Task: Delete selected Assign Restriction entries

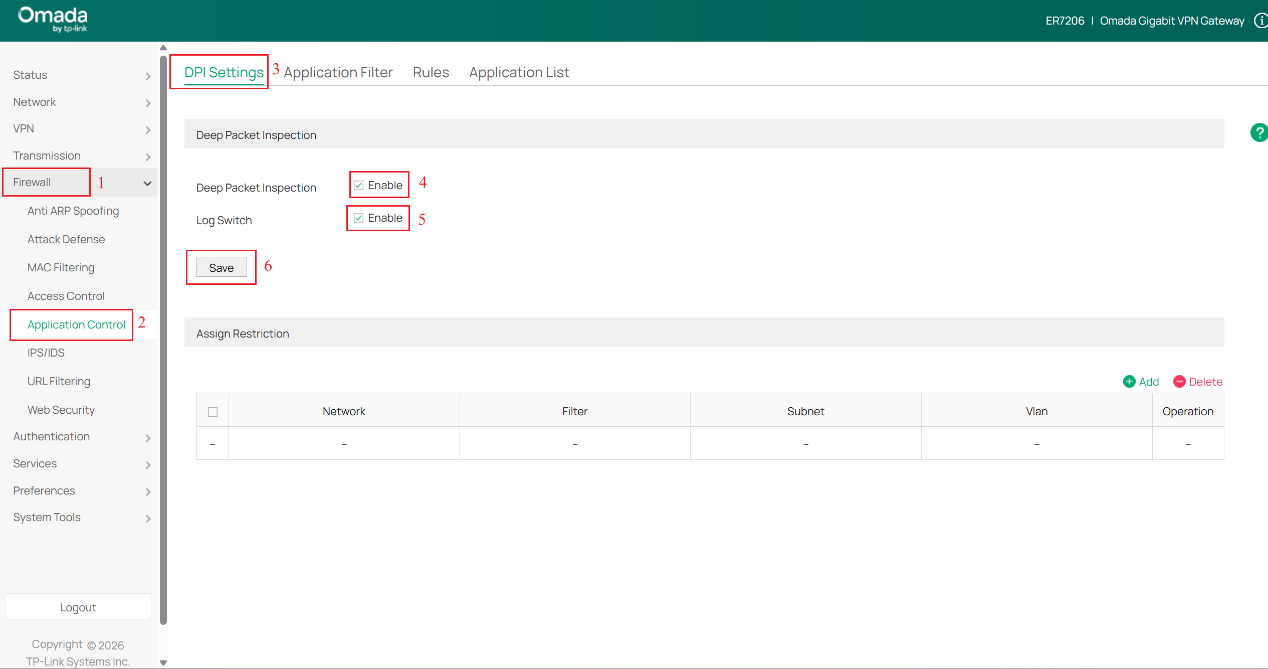Action: 1198,381
